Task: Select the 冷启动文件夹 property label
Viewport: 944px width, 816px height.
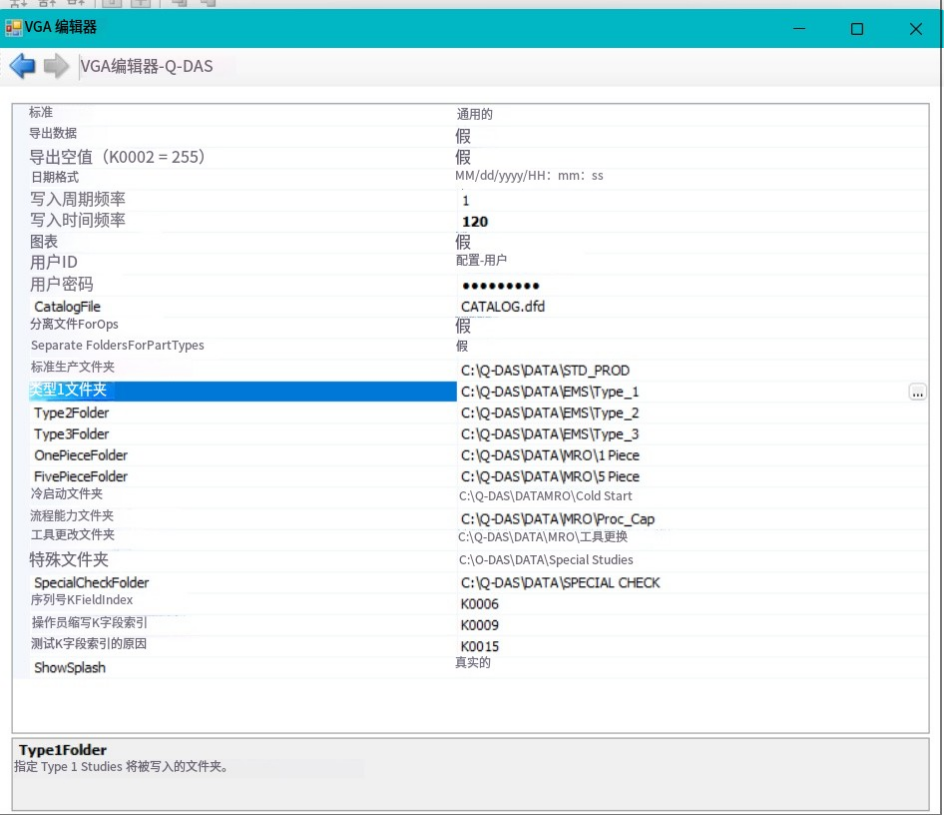Action: click(x=66, y=494)
